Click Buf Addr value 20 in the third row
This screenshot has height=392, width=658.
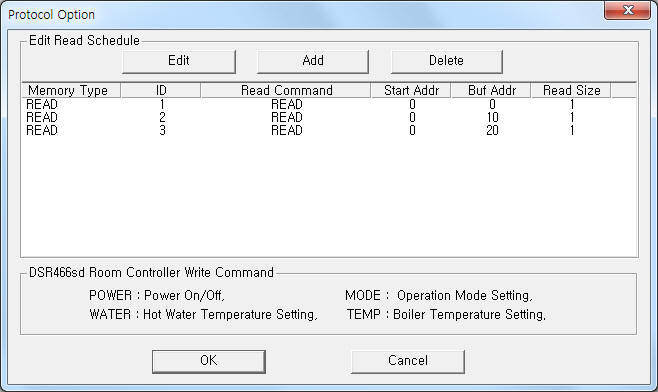tap(492, 131)
